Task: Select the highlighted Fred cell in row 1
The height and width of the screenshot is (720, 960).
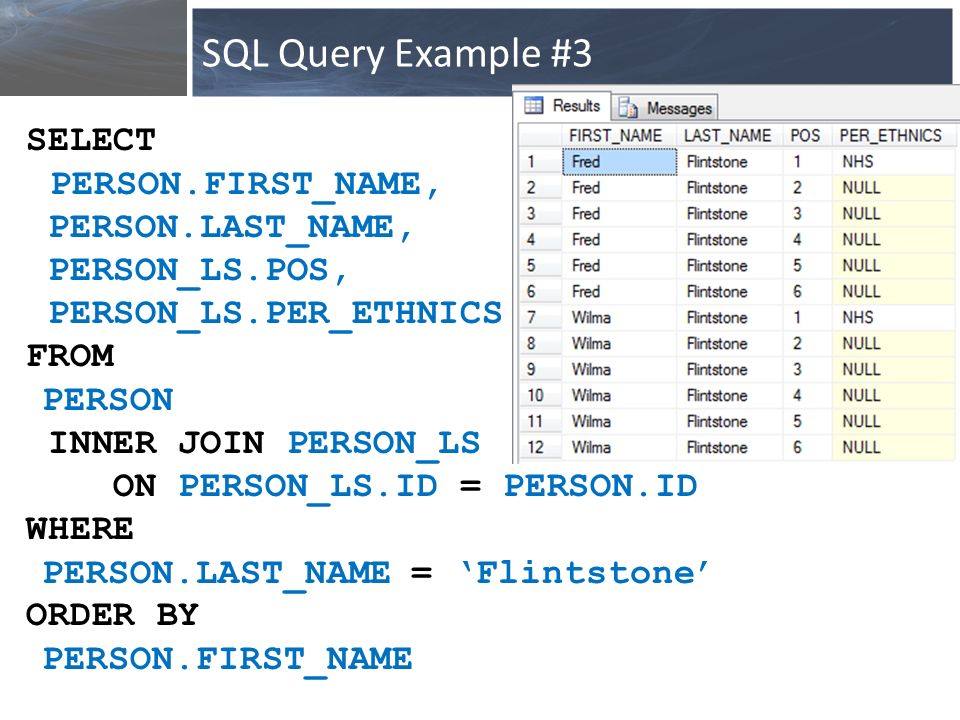Action: tap(620, 162)
